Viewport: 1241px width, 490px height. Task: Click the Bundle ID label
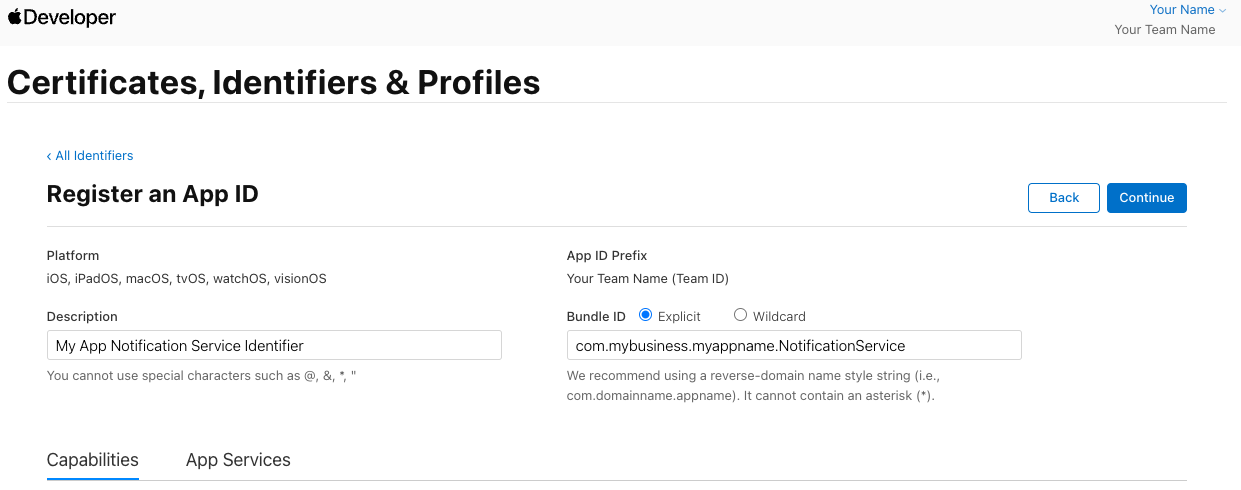click(596, 317)
